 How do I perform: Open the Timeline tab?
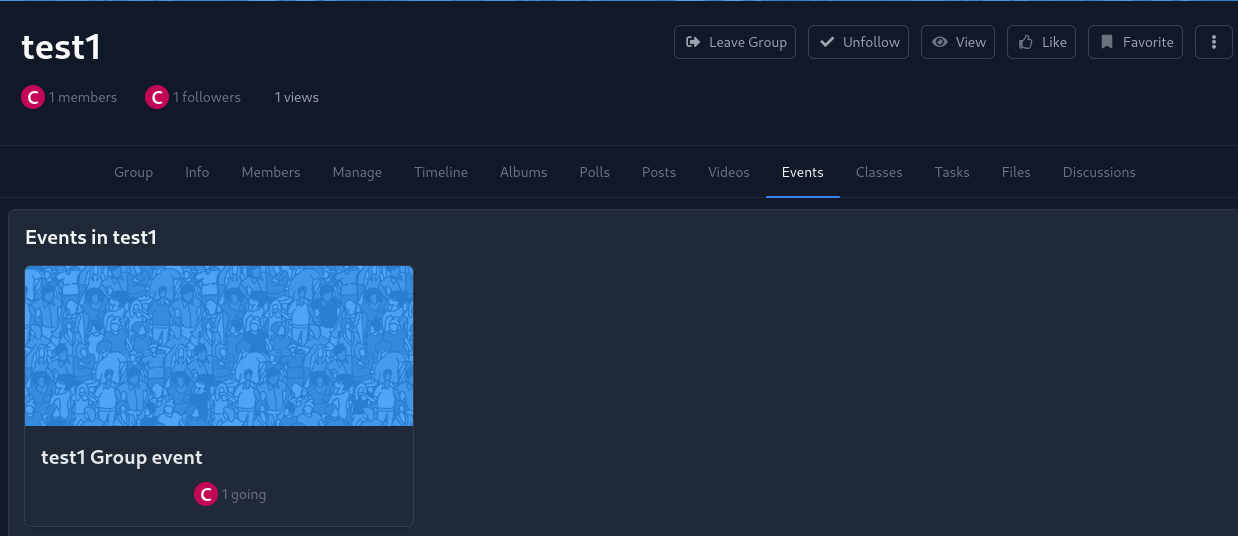(441, 172)
